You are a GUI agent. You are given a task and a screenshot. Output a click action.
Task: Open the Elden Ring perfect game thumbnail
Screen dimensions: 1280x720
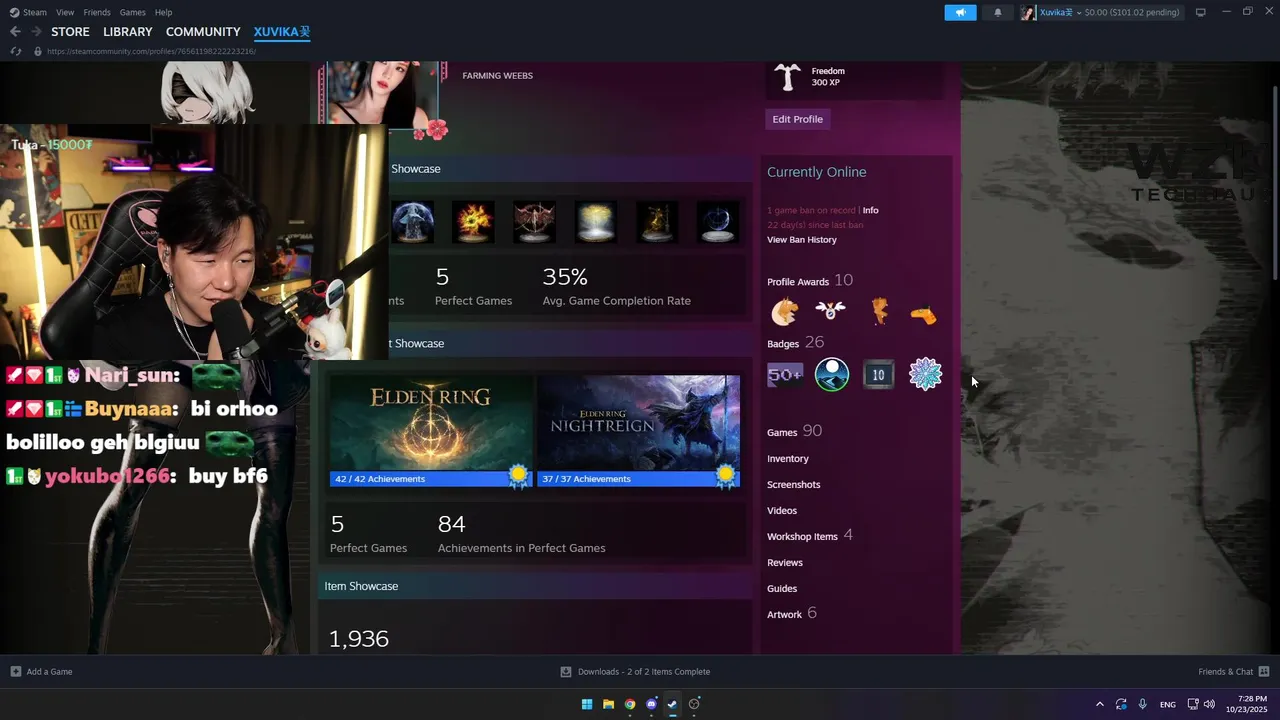431,431
